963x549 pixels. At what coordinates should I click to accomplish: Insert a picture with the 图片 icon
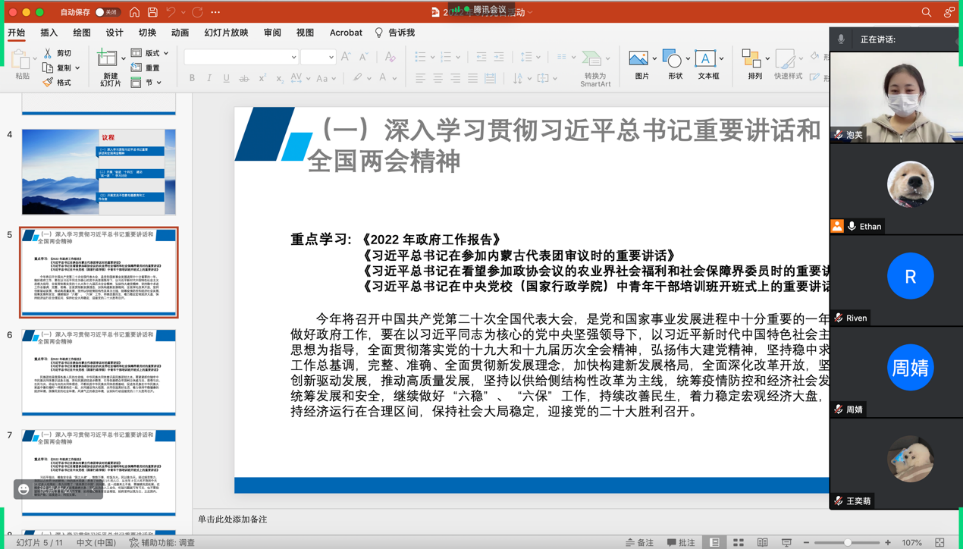tap(640, 60)
